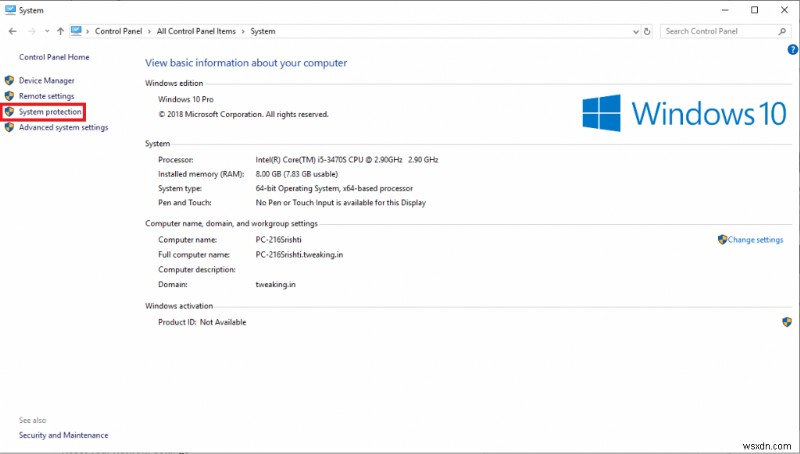The width and height of the screenshot is (800, 454).
Task: Click full computer name PC-216Srishti.tweaking.in
Action: tap(299, 255)
